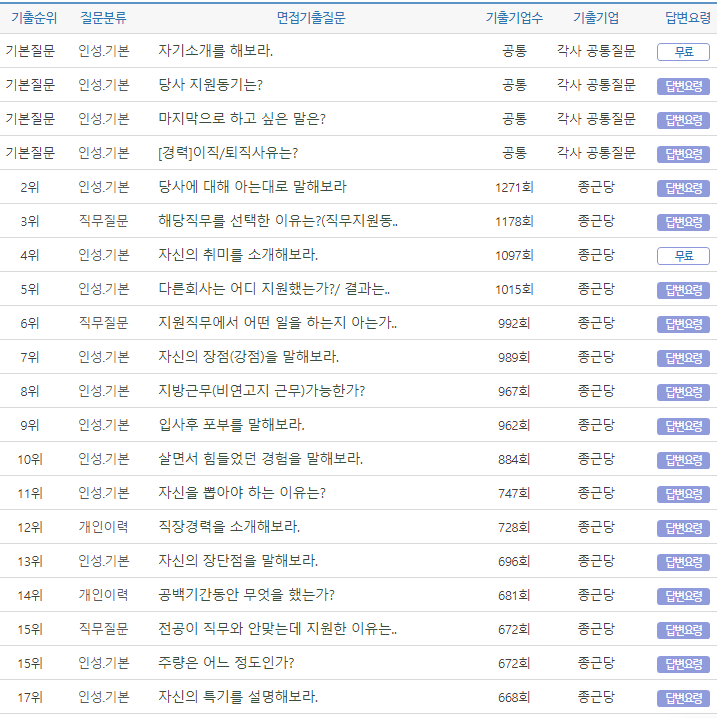This screenshot has height=718, width=717.
Task: Open question 다른회사는 어디 지원했는가?
Action: click(274, 289)
